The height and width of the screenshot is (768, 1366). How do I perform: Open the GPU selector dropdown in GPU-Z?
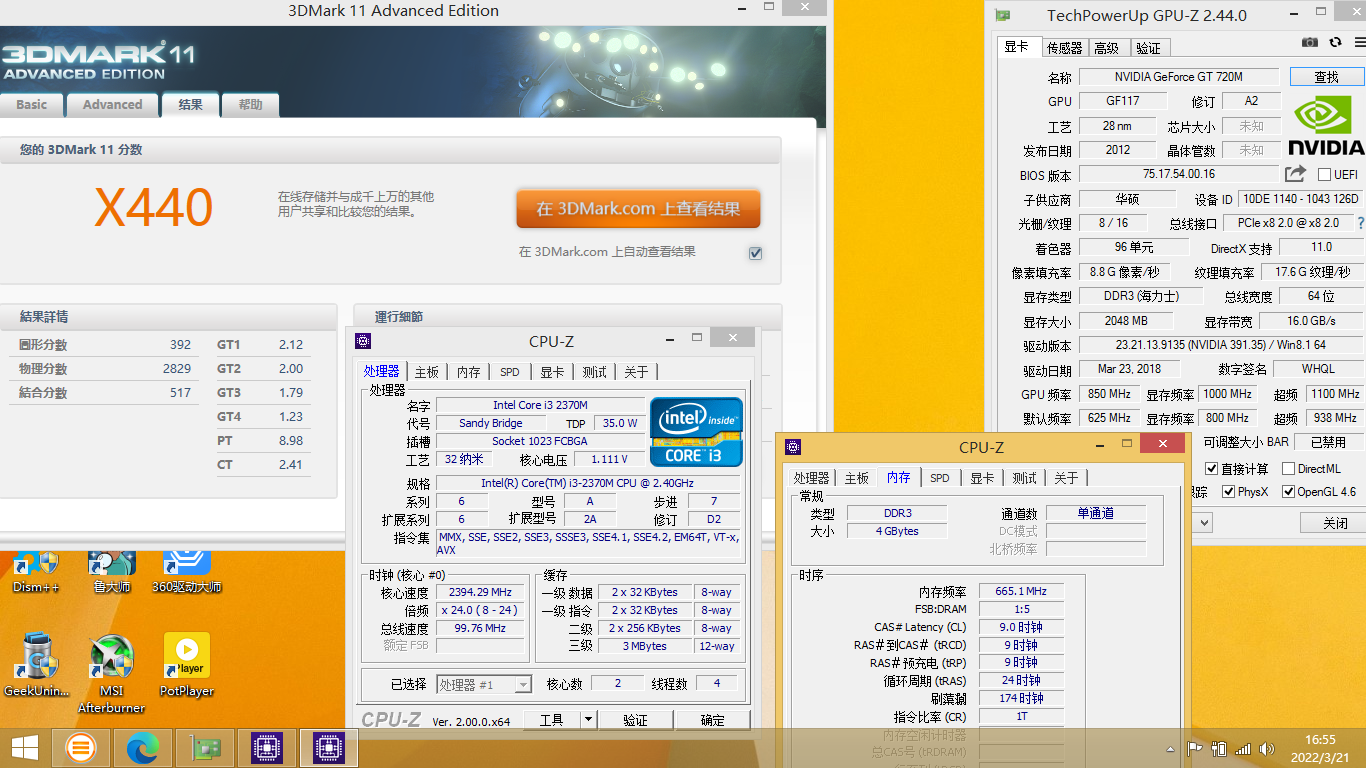(x=1204, y=522)
